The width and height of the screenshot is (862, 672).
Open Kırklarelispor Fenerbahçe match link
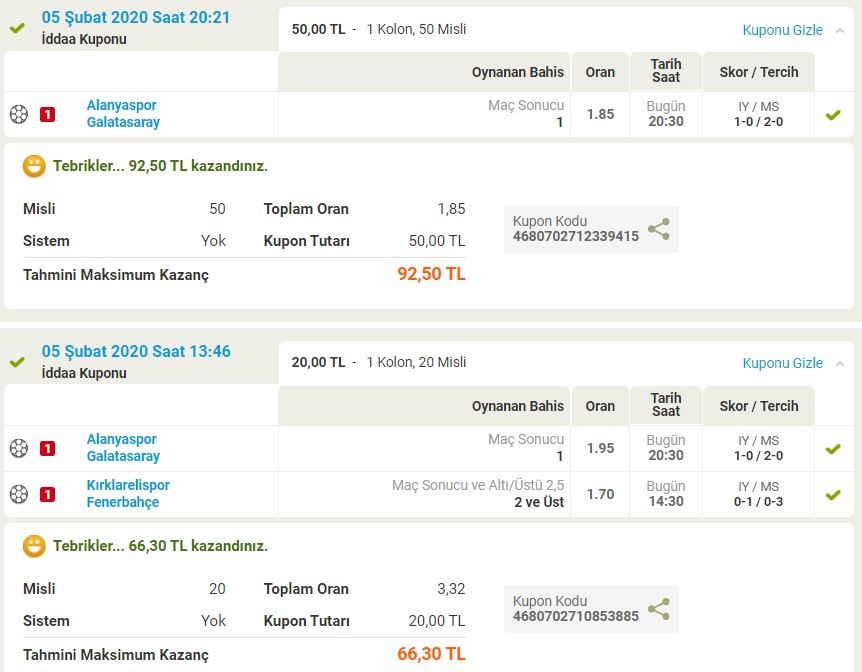pos(128,493)
